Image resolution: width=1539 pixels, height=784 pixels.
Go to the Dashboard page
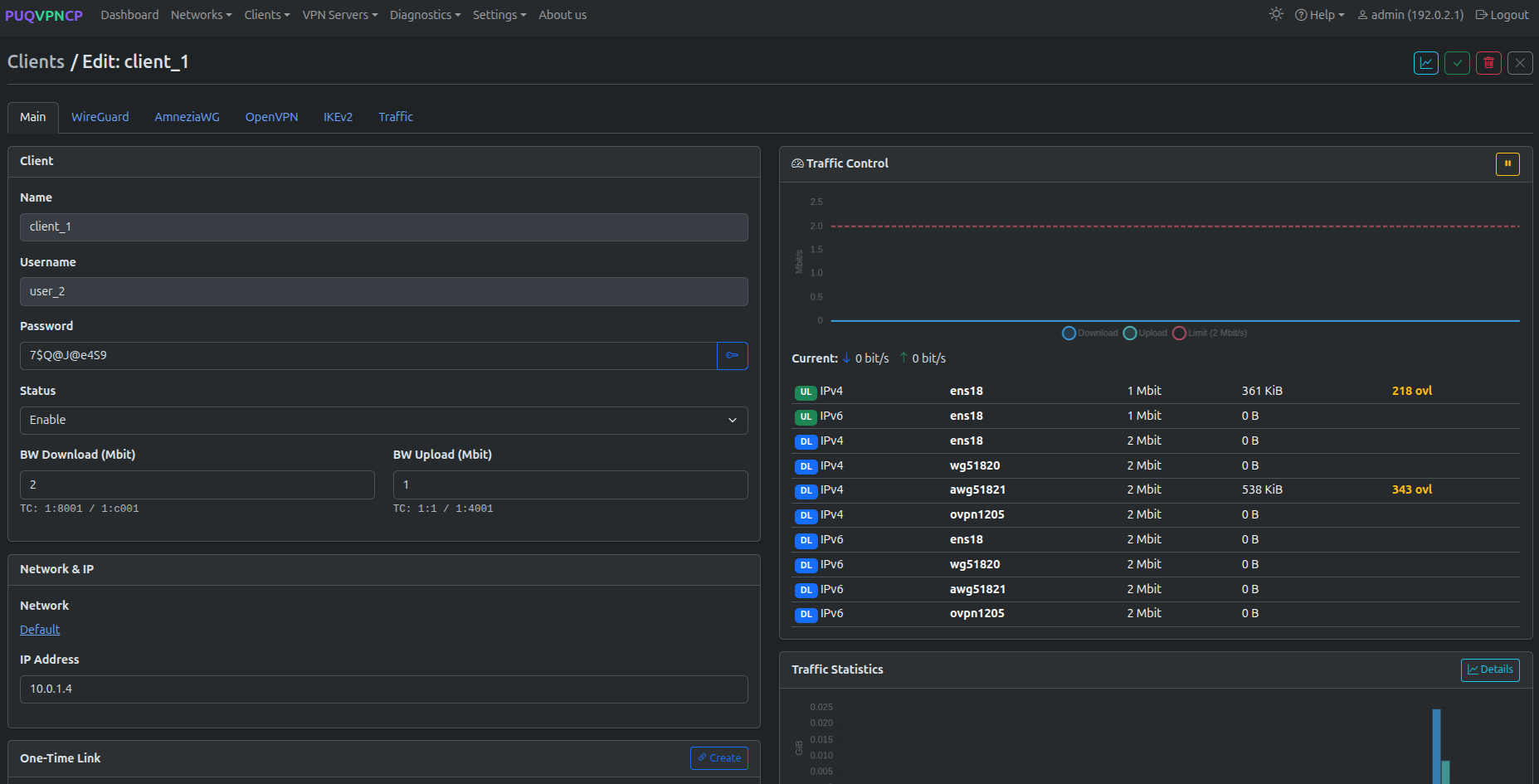[129, 15]
